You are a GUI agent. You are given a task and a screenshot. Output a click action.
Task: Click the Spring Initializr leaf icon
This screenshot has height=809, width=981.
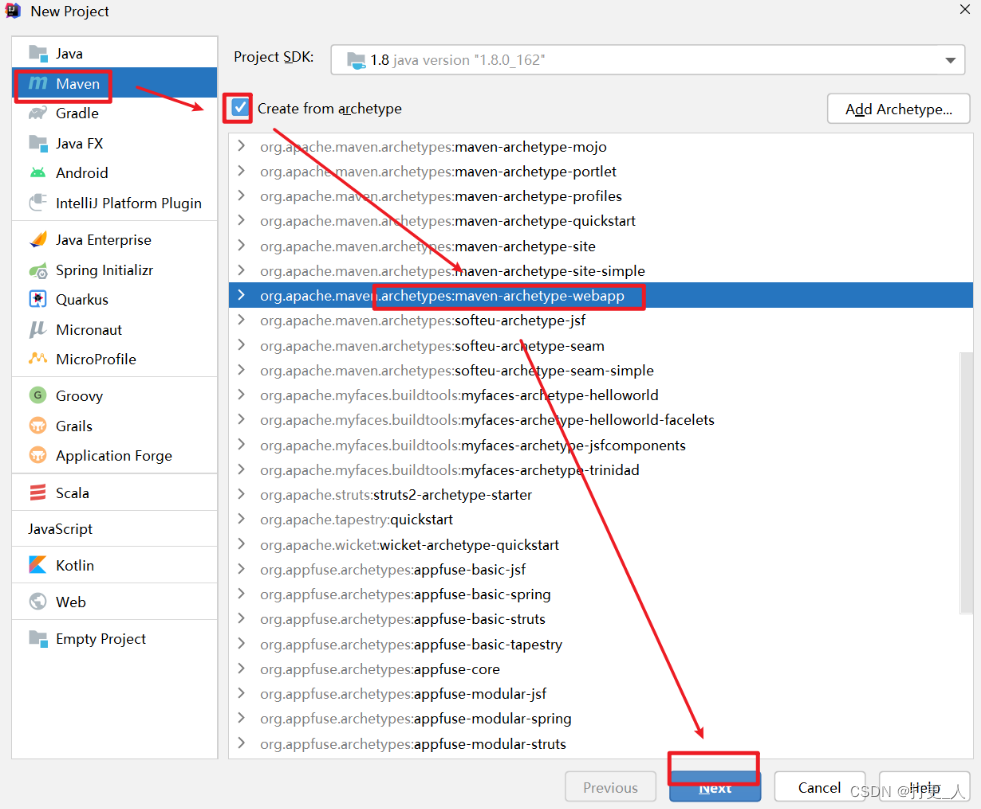[x=38, y=270]
